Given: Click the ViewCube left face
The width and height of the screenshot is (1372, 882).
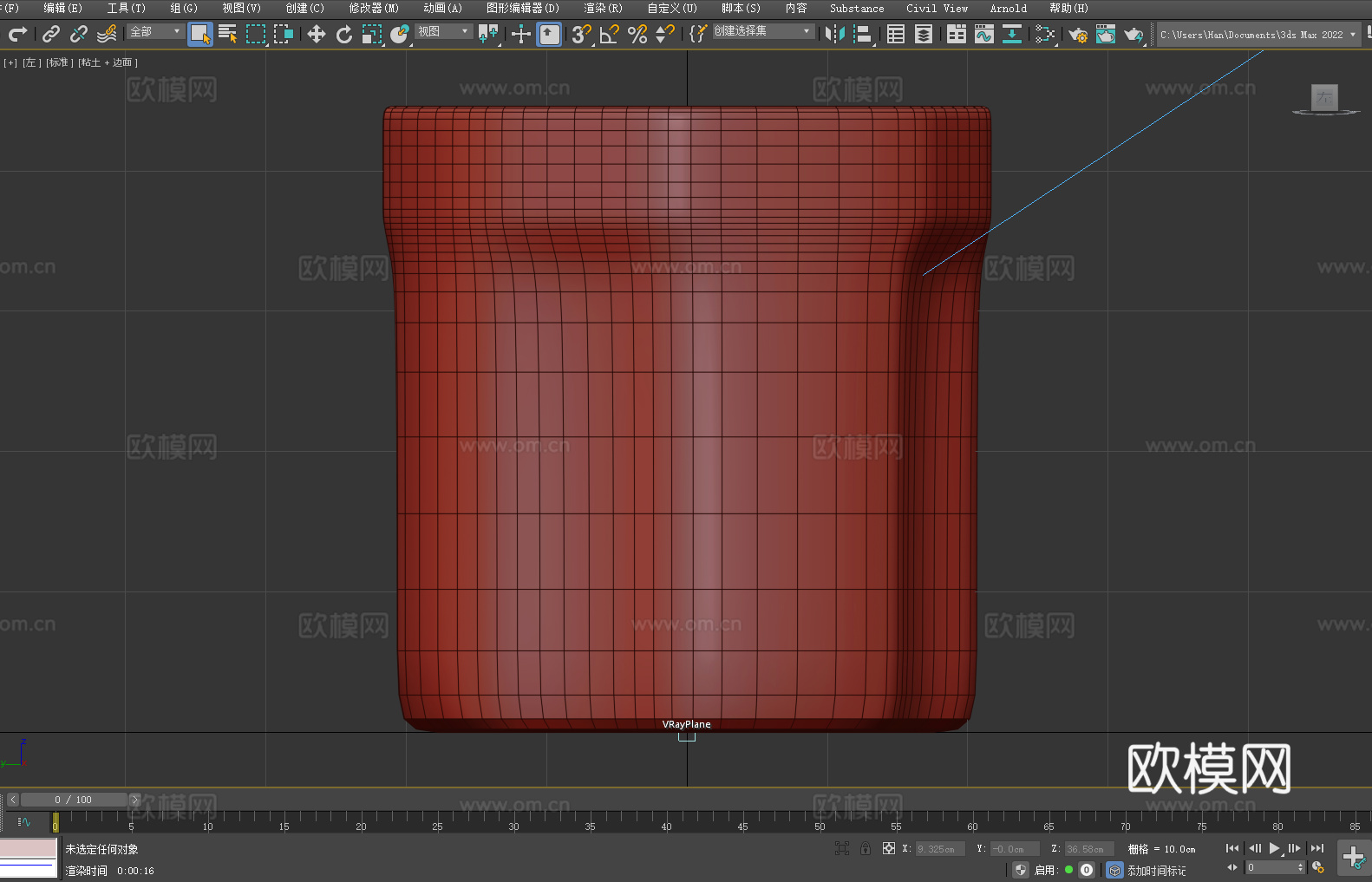Looking at the screenshot, I should coord(1324,97).
